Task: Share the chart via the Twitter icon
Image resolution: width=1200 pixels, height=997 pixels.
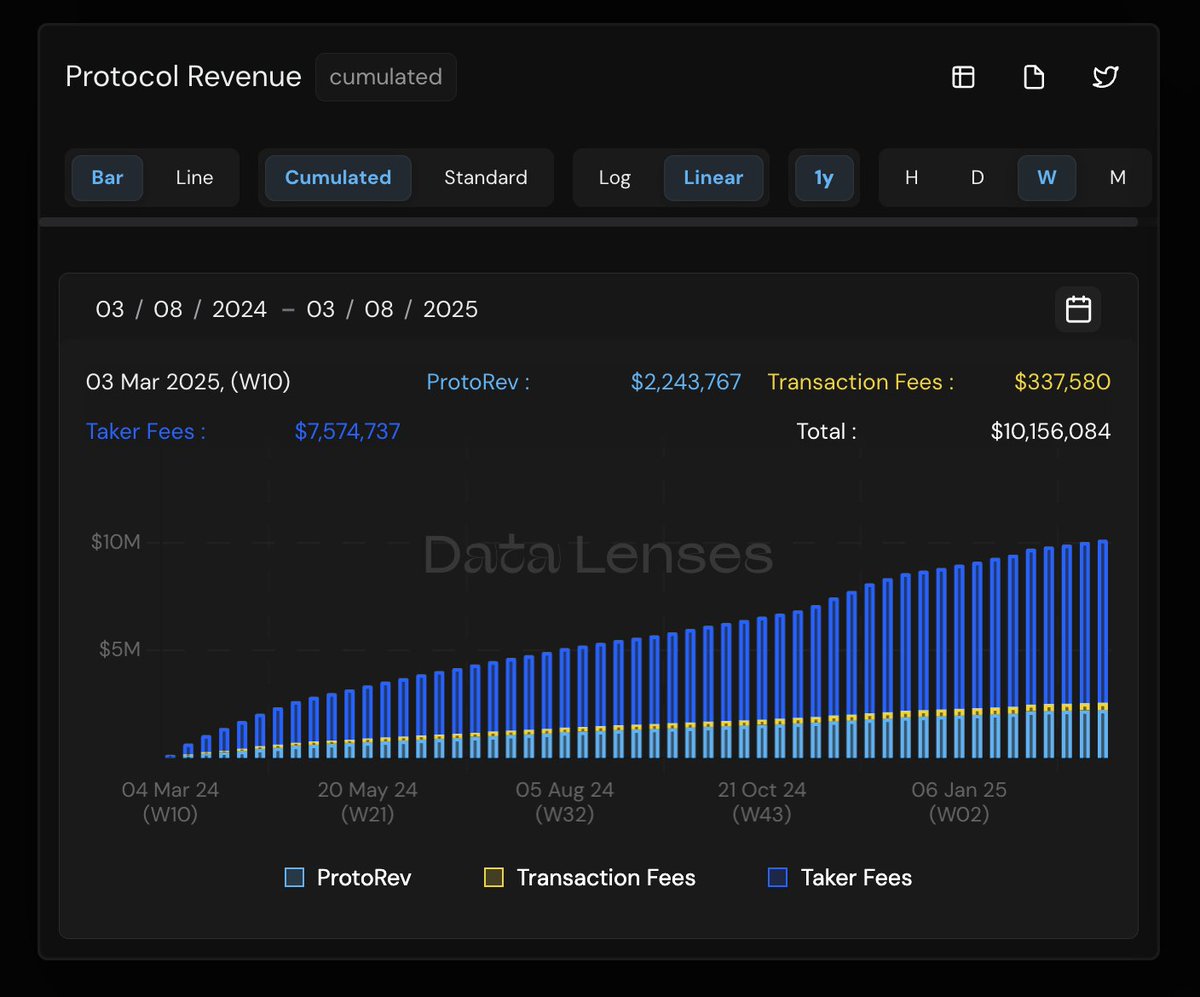Action: 1105,77
